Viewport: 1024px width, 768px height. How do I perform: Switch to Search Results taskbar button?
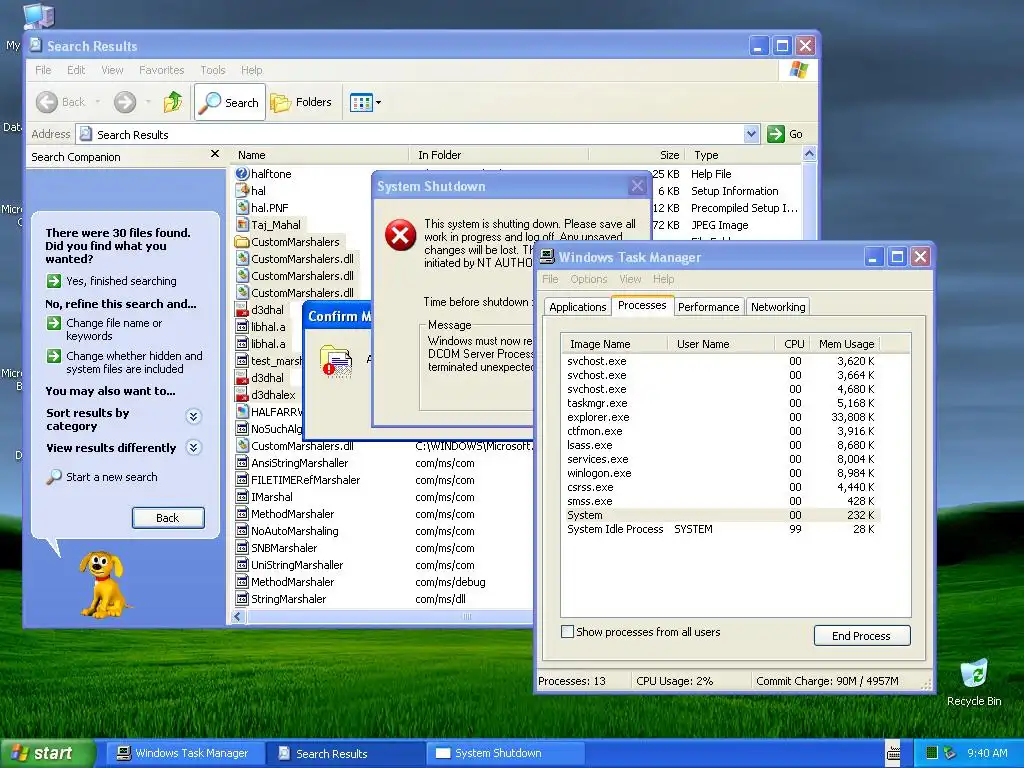click(x=344, y=753)
